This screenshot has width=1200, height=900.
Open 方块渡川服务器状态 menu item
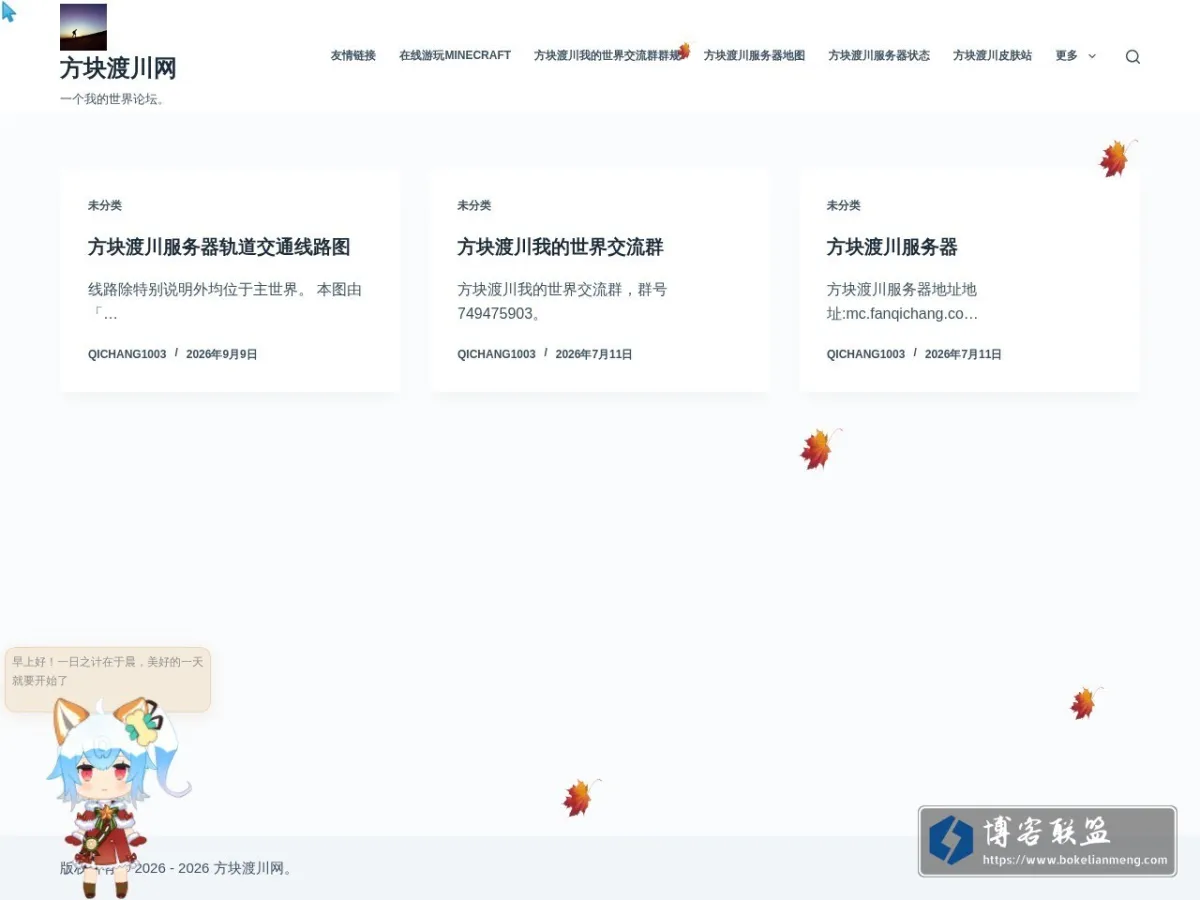coord(879,56)
